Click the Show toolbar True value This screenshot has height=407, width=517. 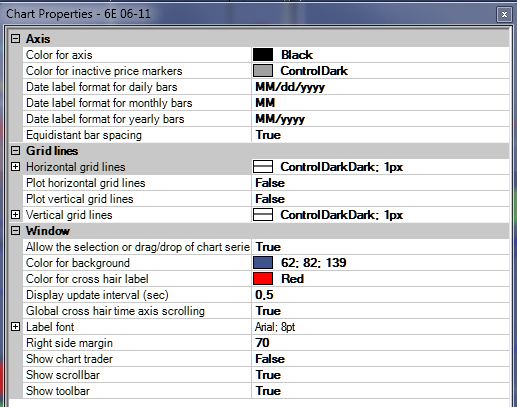tap(268, 391)
